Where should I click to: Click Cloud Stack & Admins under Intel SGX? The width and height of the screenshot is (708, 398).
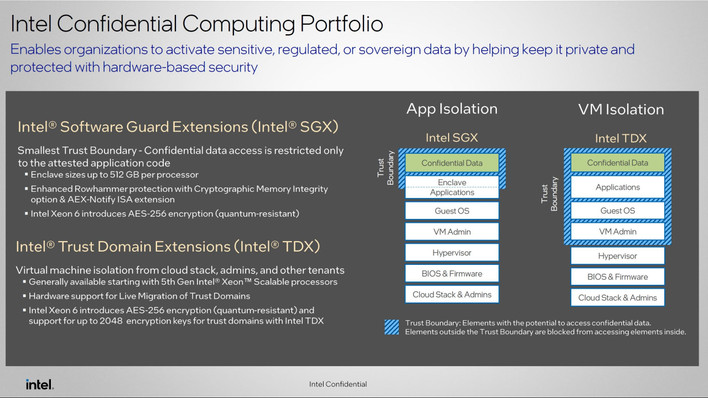tap(452, 295)
